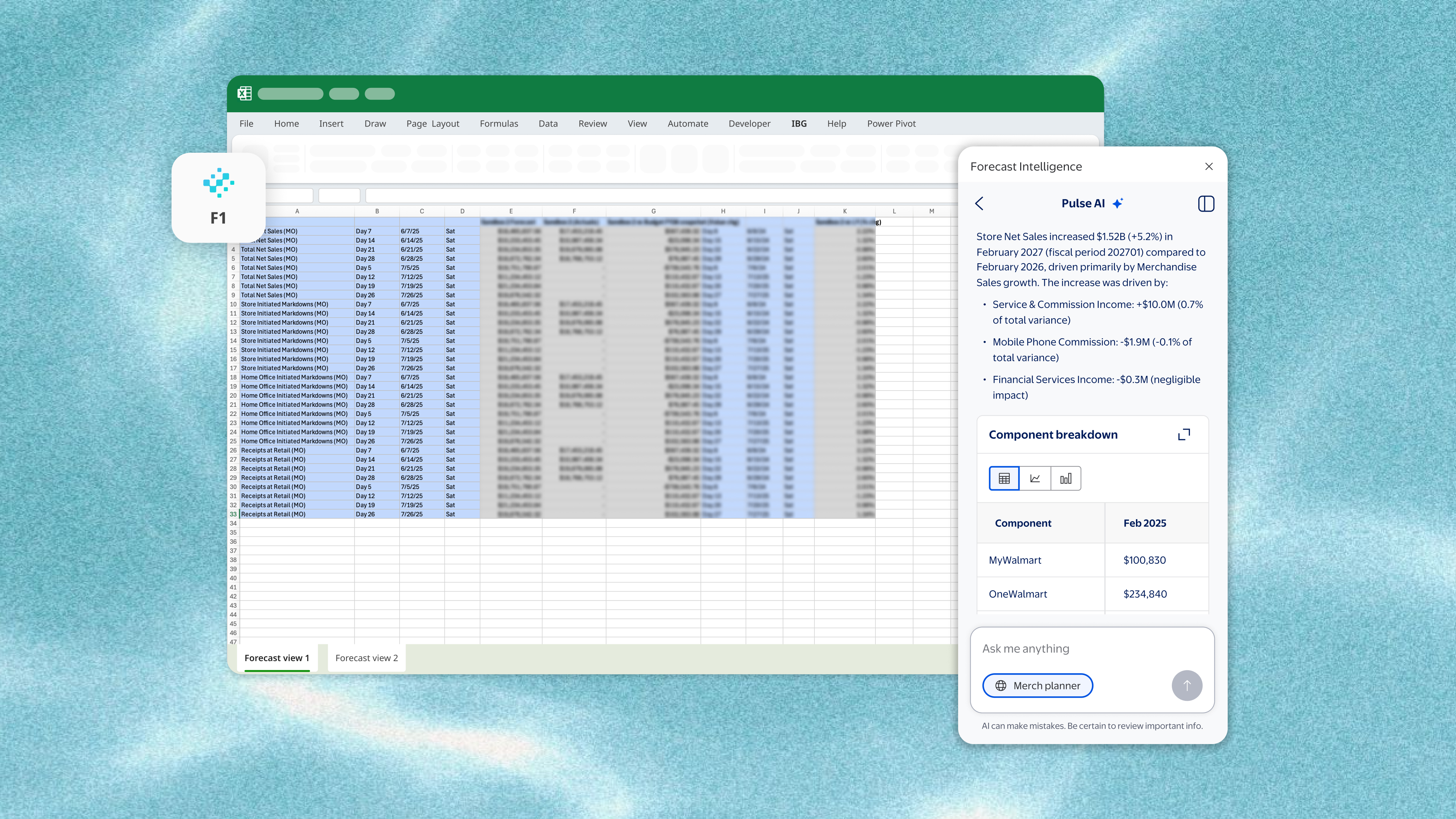
Task: Click Total Net Sales cell in row 4
Action: (x=297, y=249)
